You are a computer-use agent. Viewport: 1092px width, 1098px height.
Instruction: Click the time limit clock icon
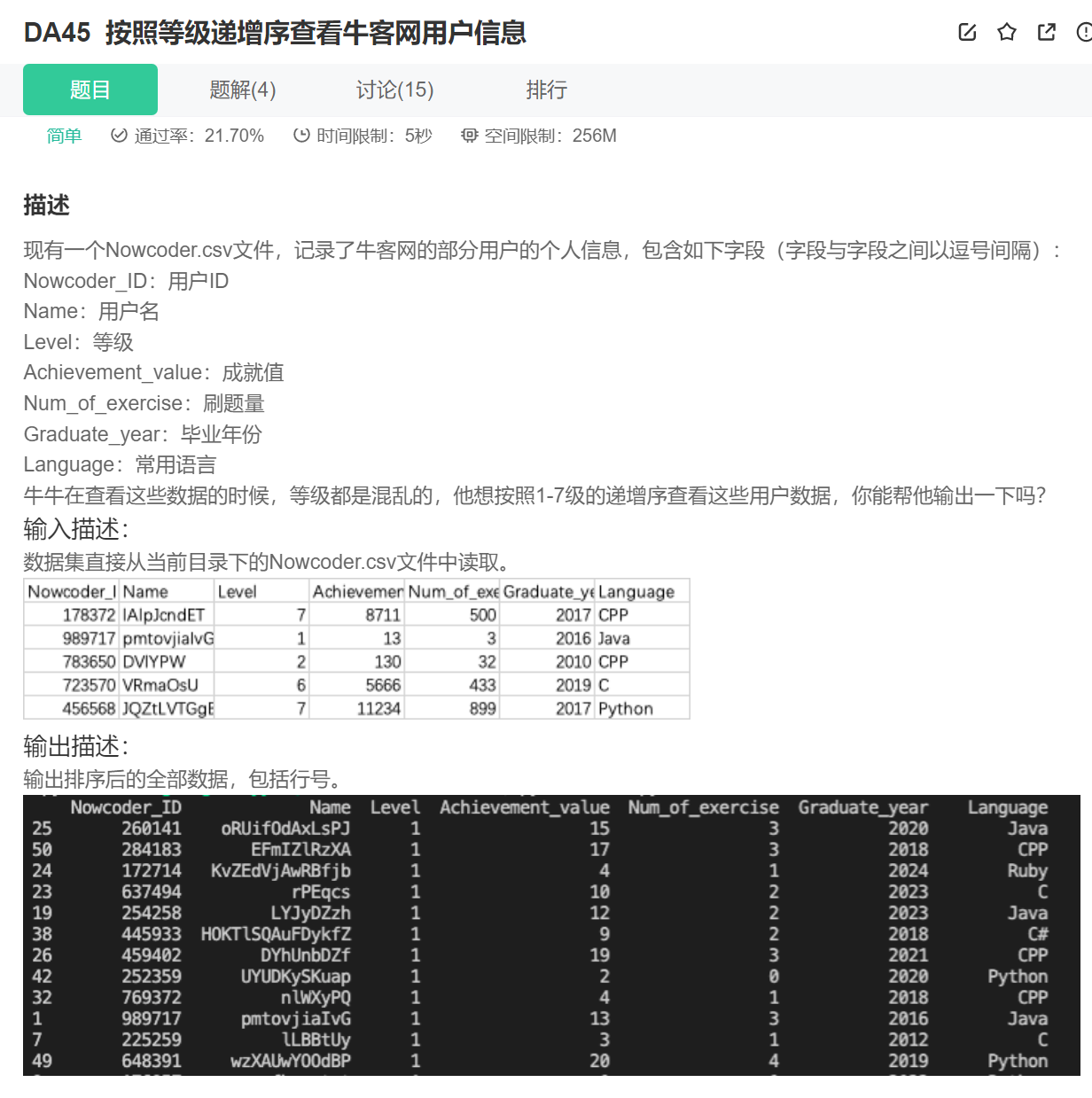tap(301, 136)
